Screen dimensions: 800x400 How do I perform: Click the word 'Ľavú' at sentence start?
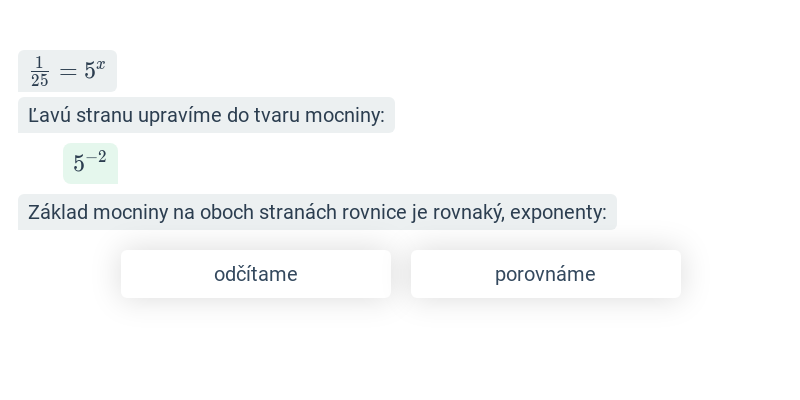pos(49,115)
